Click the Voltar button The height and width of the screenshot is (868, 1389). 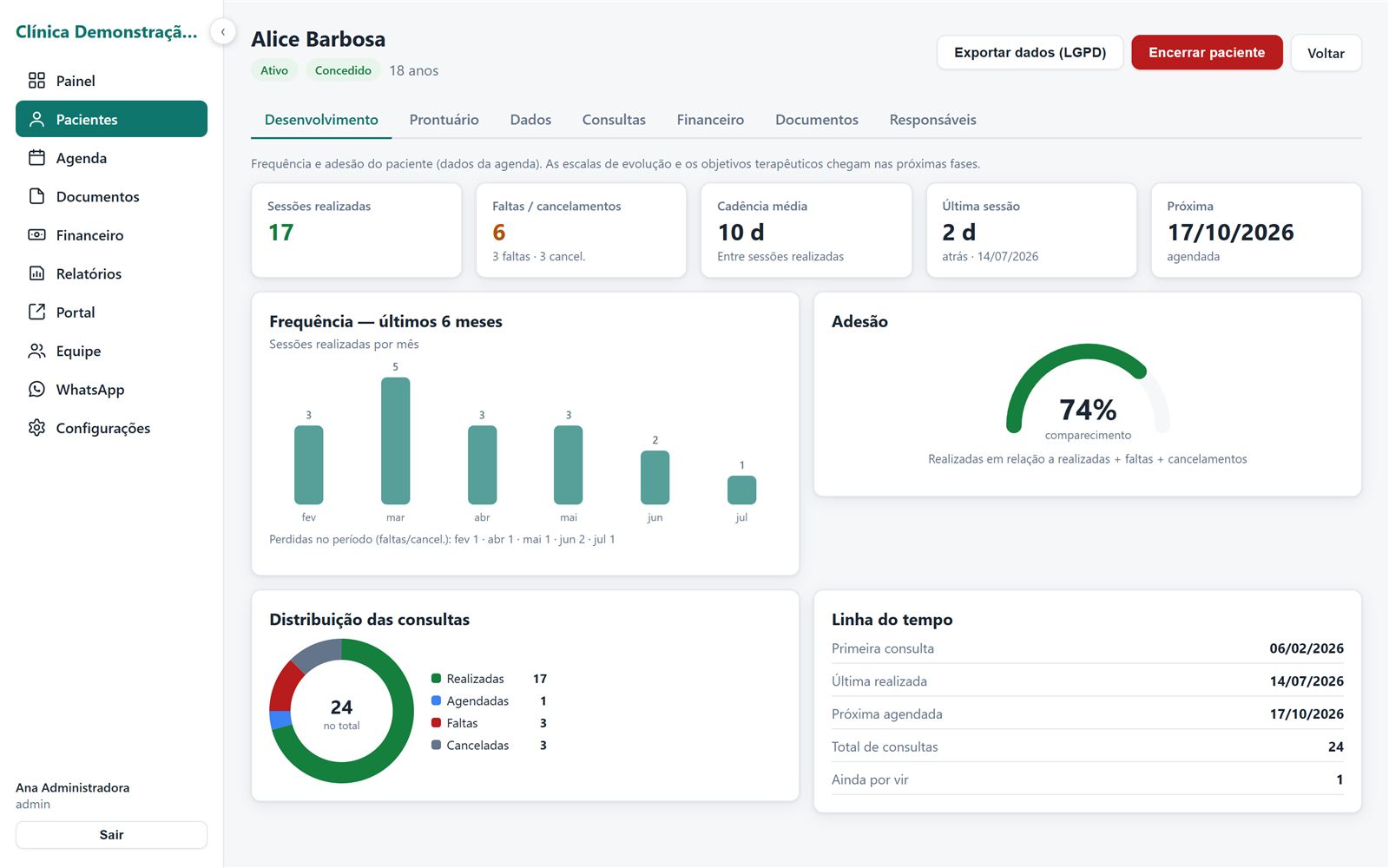[1326, 53]
